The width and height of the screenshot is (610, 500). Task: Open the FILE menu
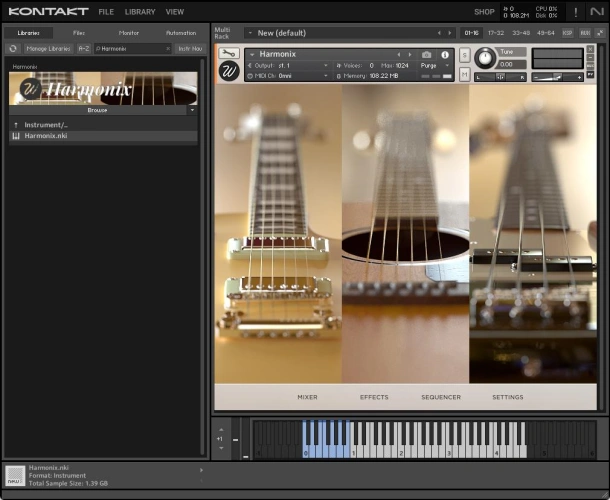[x=106, y=12]
